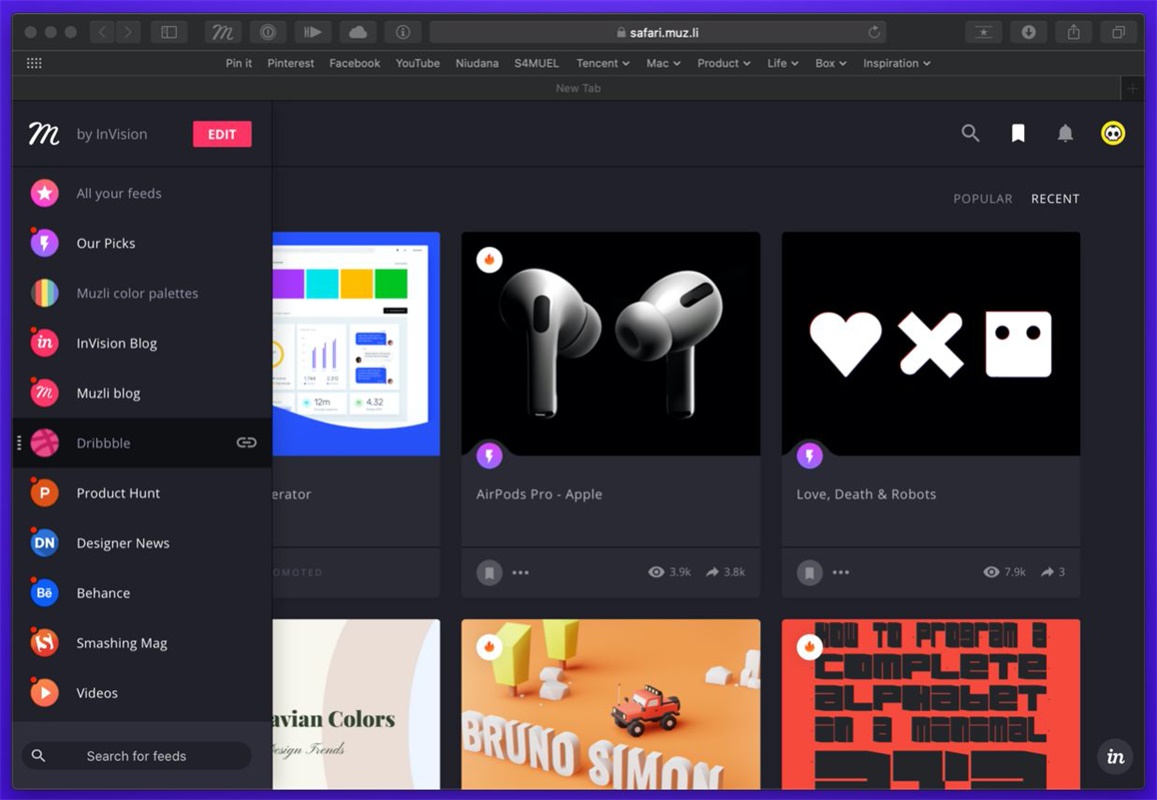Reload the page from the address bar
This screenshot has width=1157, height=800.
[874, 32]
